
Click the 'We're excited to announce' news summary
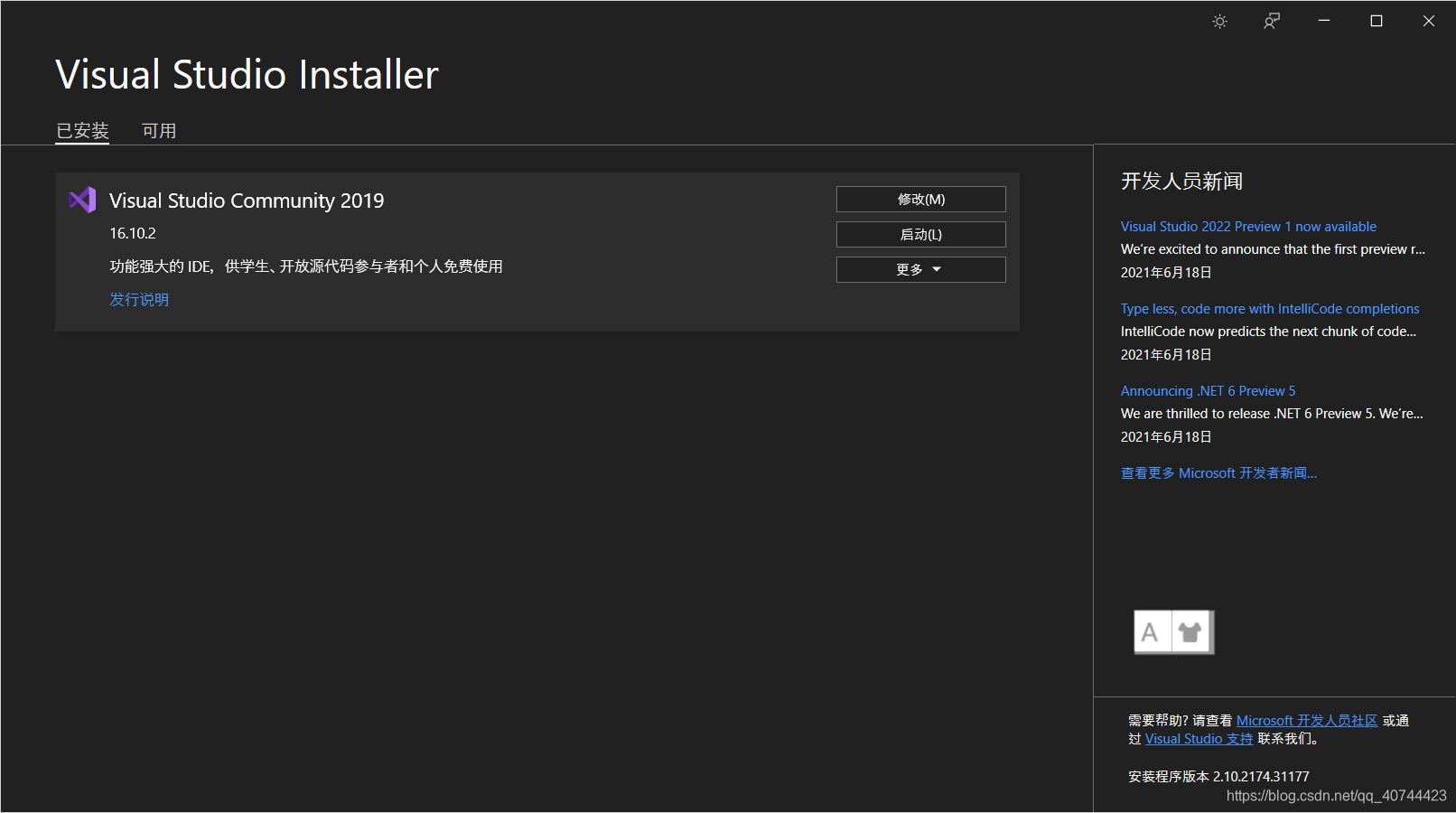(1273, 249)
